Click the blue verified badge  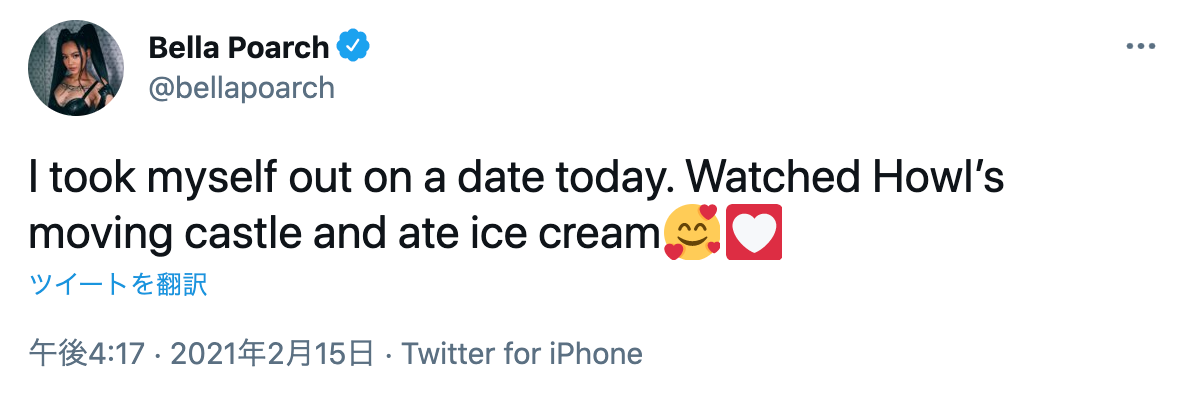(355, 46)
